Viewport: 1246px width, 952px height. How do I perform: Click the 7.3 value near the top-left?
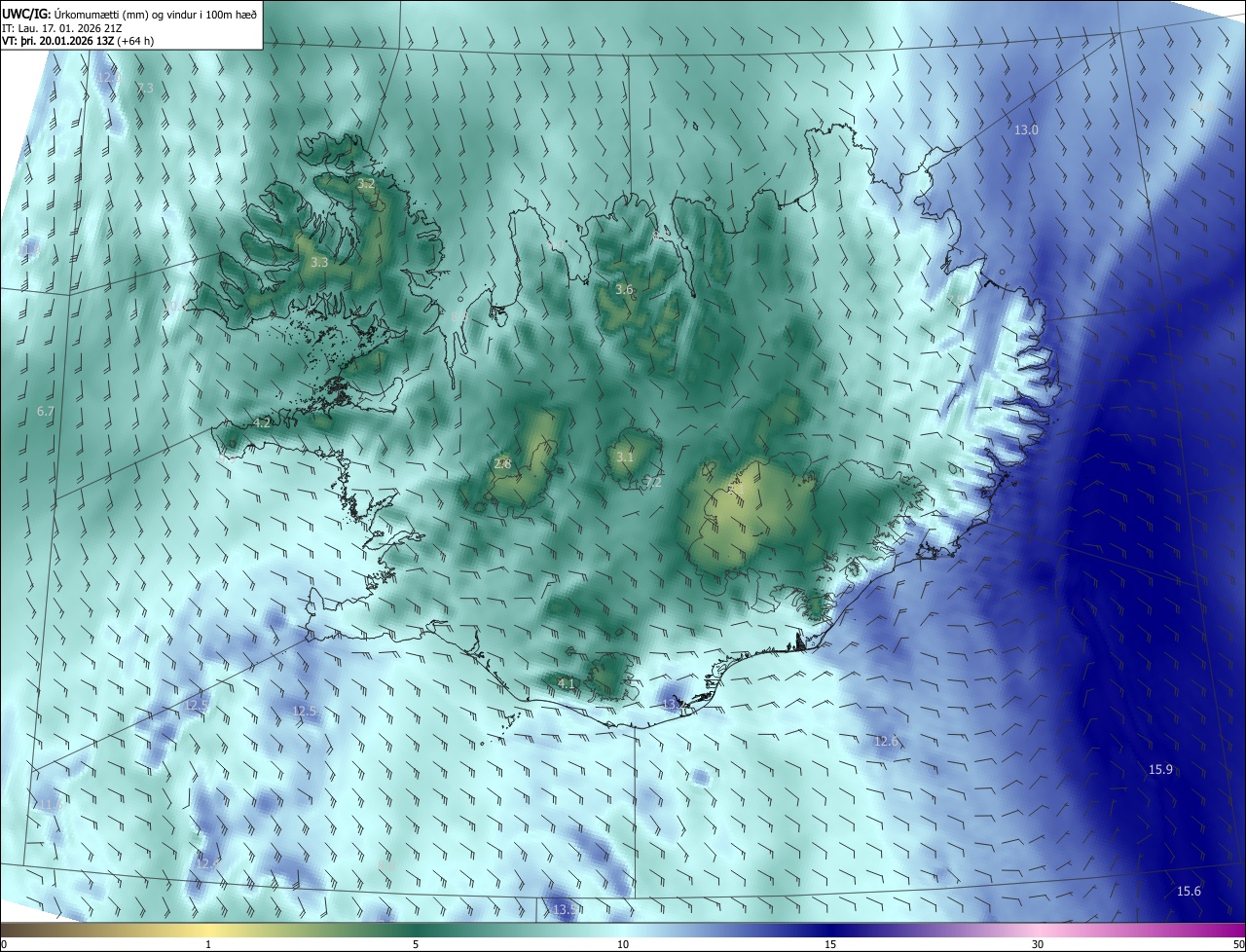(x=145, y=88)
